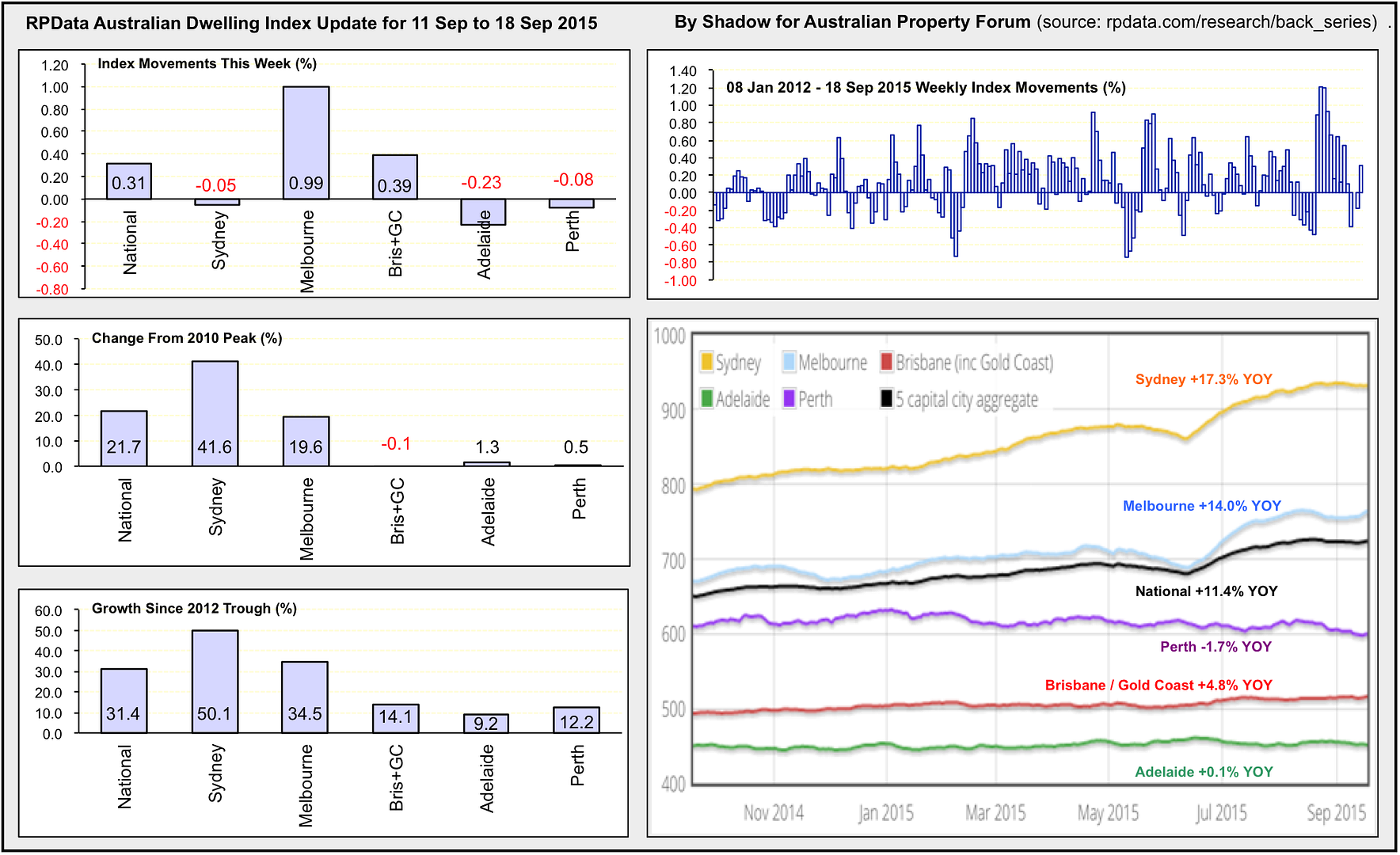Click the Brisbane red legend swatch

tap(886, 363)
